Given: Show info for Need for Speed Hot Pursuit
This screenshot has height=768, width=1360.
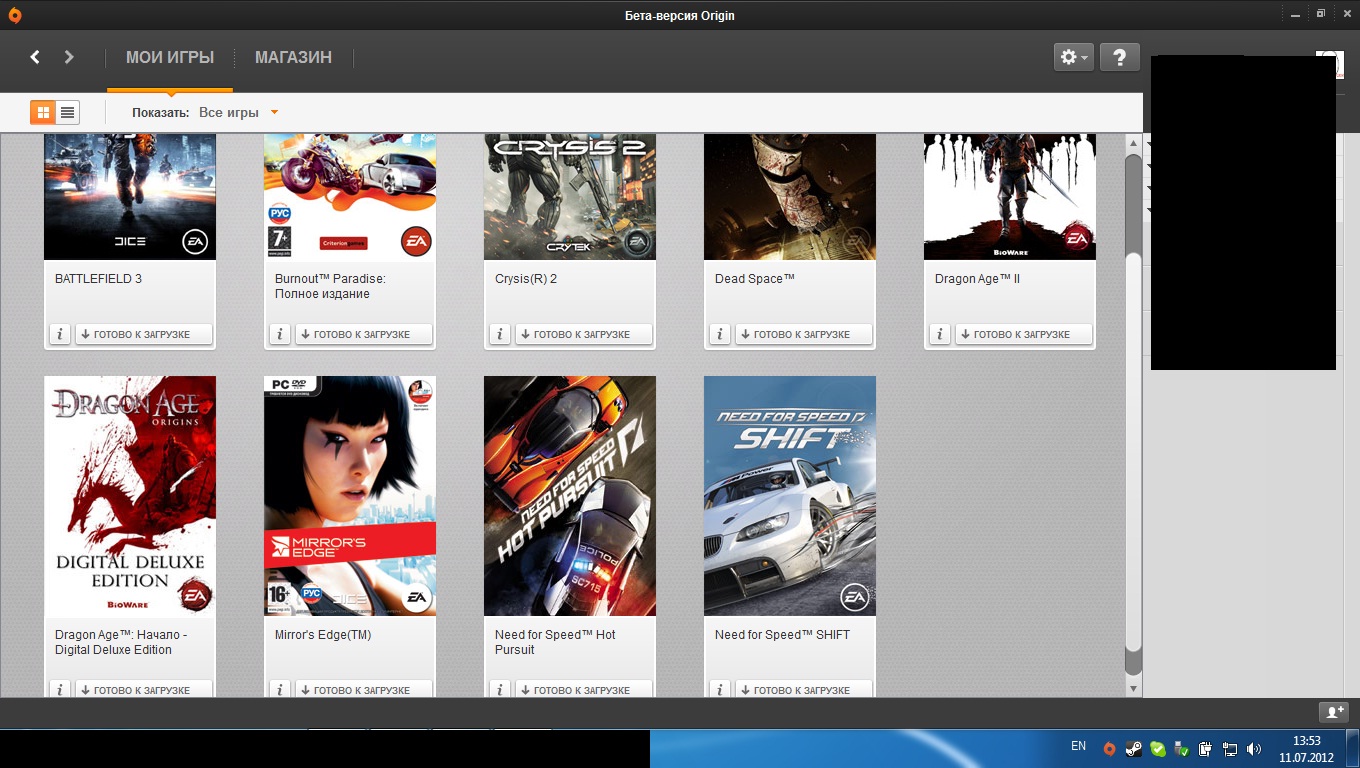Looking at the screenshot, I should (499, 689).
